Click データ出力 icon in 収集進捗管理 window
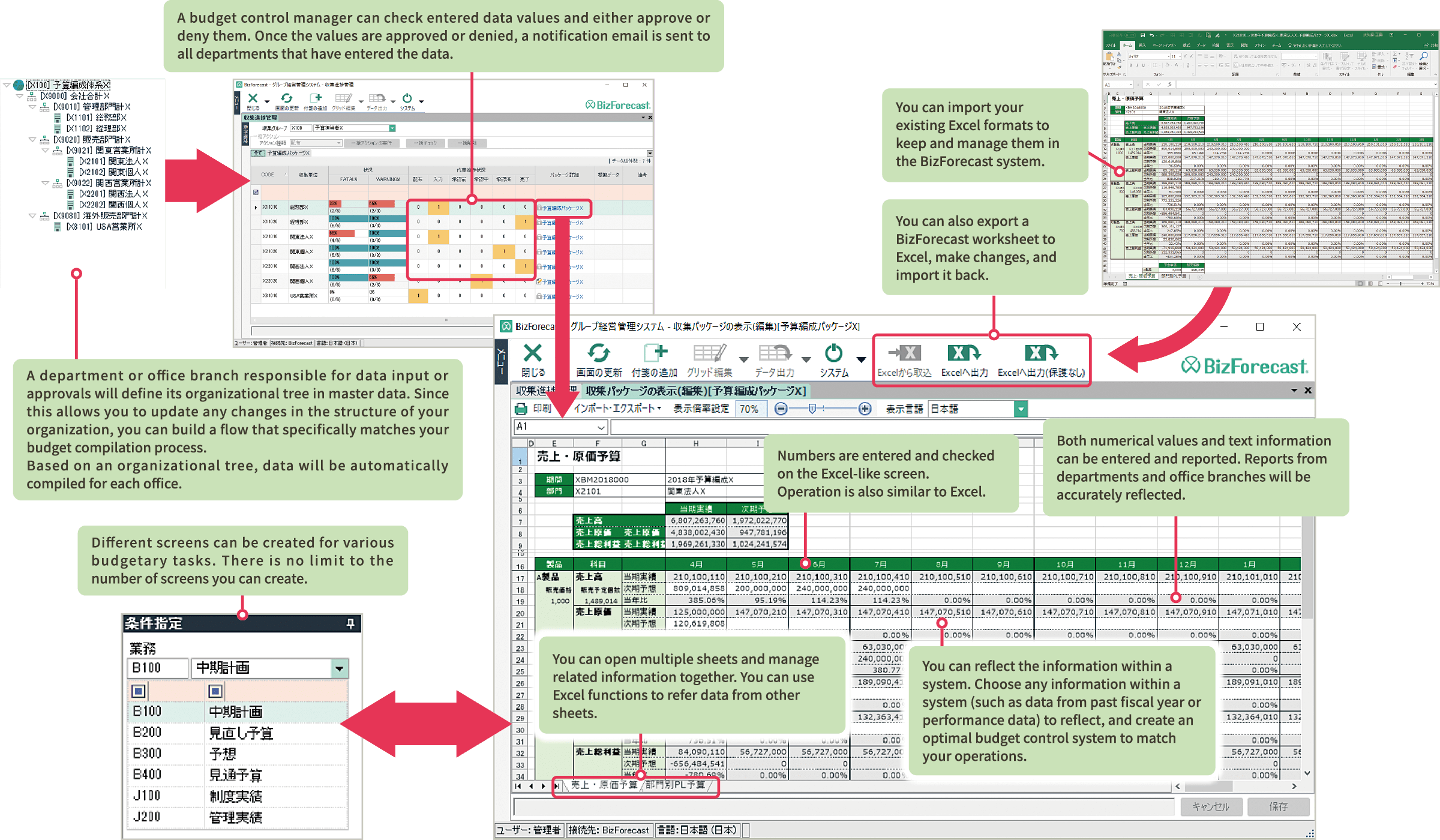This screenshot has height=840, width=1440. (377, 98)
